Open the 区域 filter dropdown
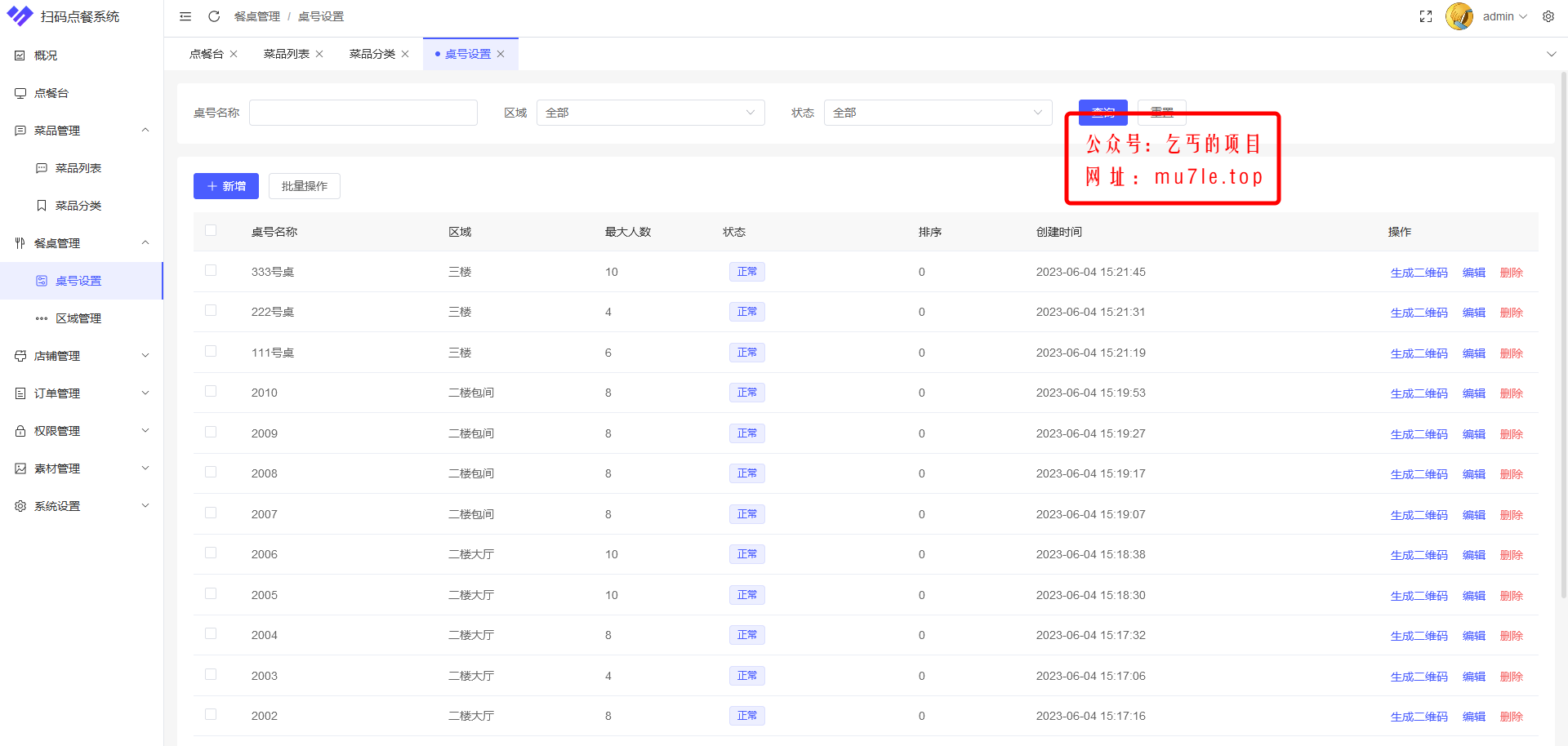Screen dimensions: 1568x746 pyautogui.click(x=650, y=113)
